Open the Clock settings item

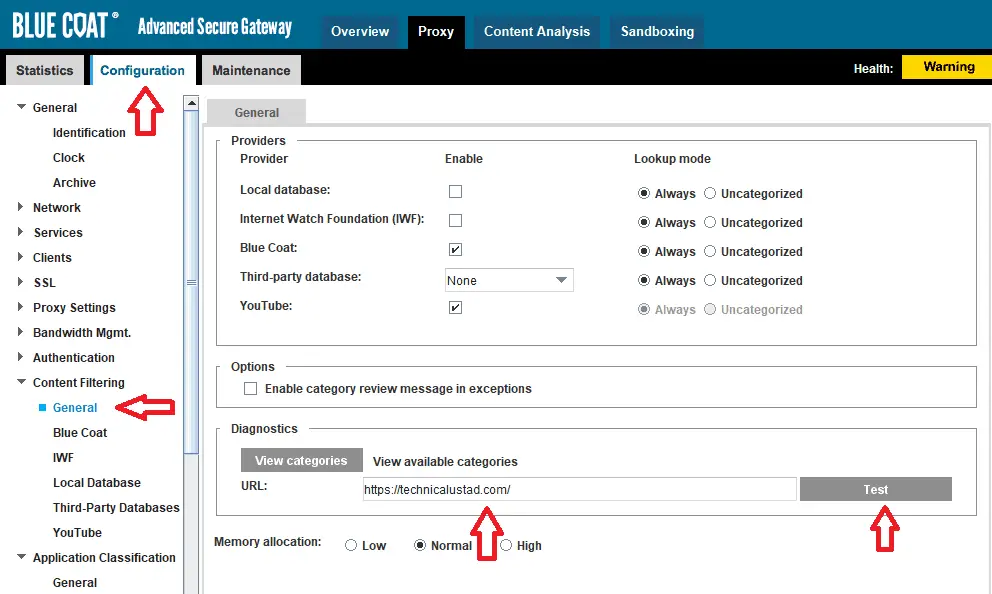68,158
